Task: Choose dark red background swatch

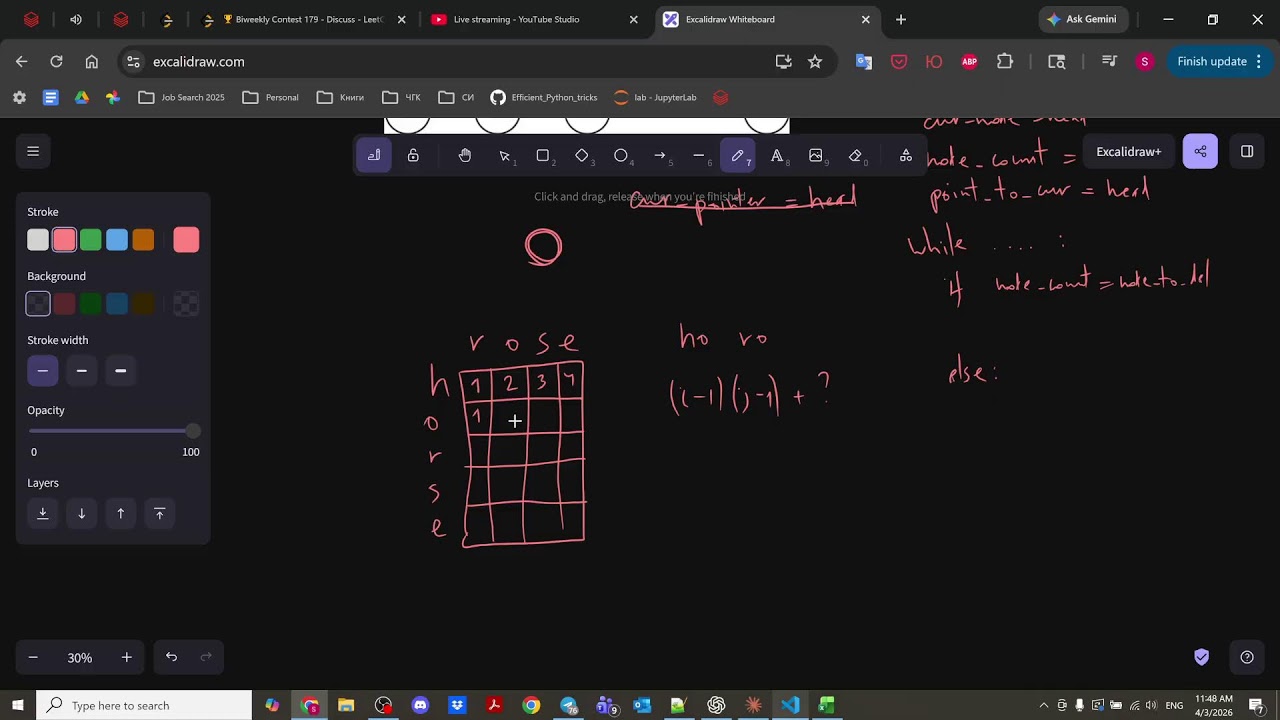Action: click(x=64, y=304)
